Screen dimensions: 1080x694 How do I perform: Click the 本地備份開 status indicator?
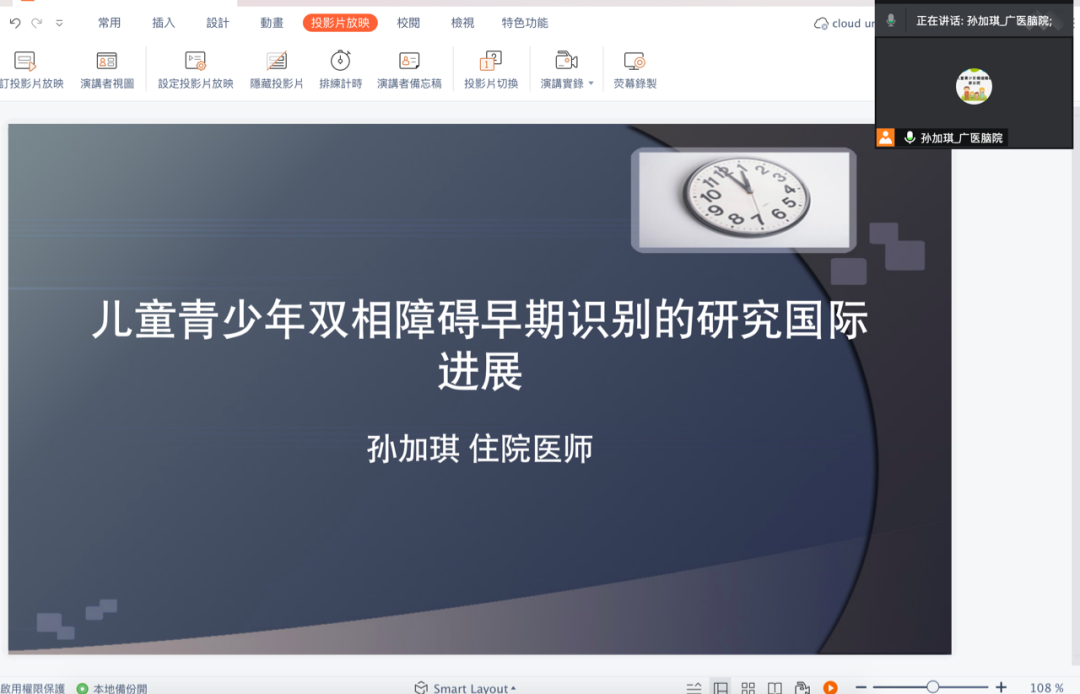pyautogui.click(x=112, y=688)
